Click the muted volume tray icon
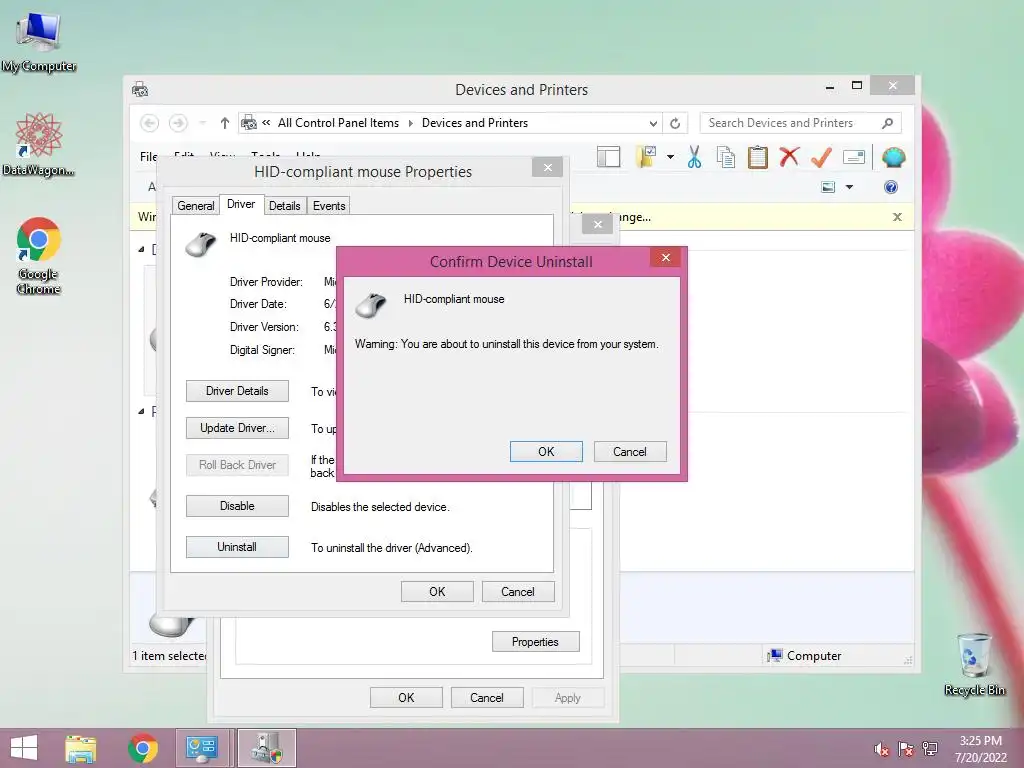 (882, 749)
